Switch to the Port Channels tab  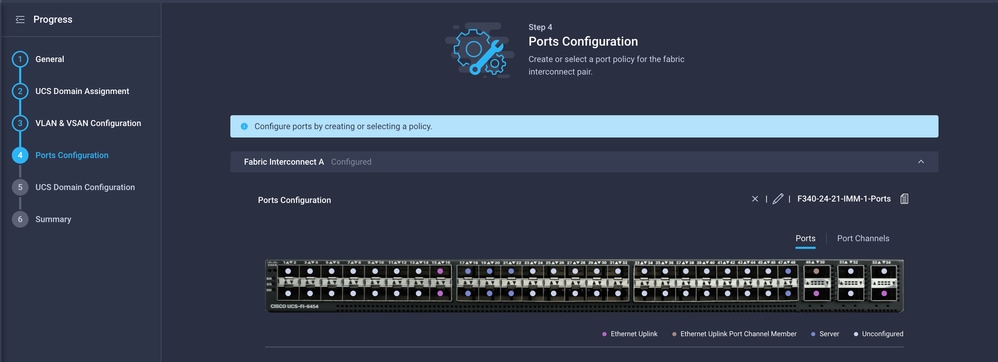click(x=863, y=239)
